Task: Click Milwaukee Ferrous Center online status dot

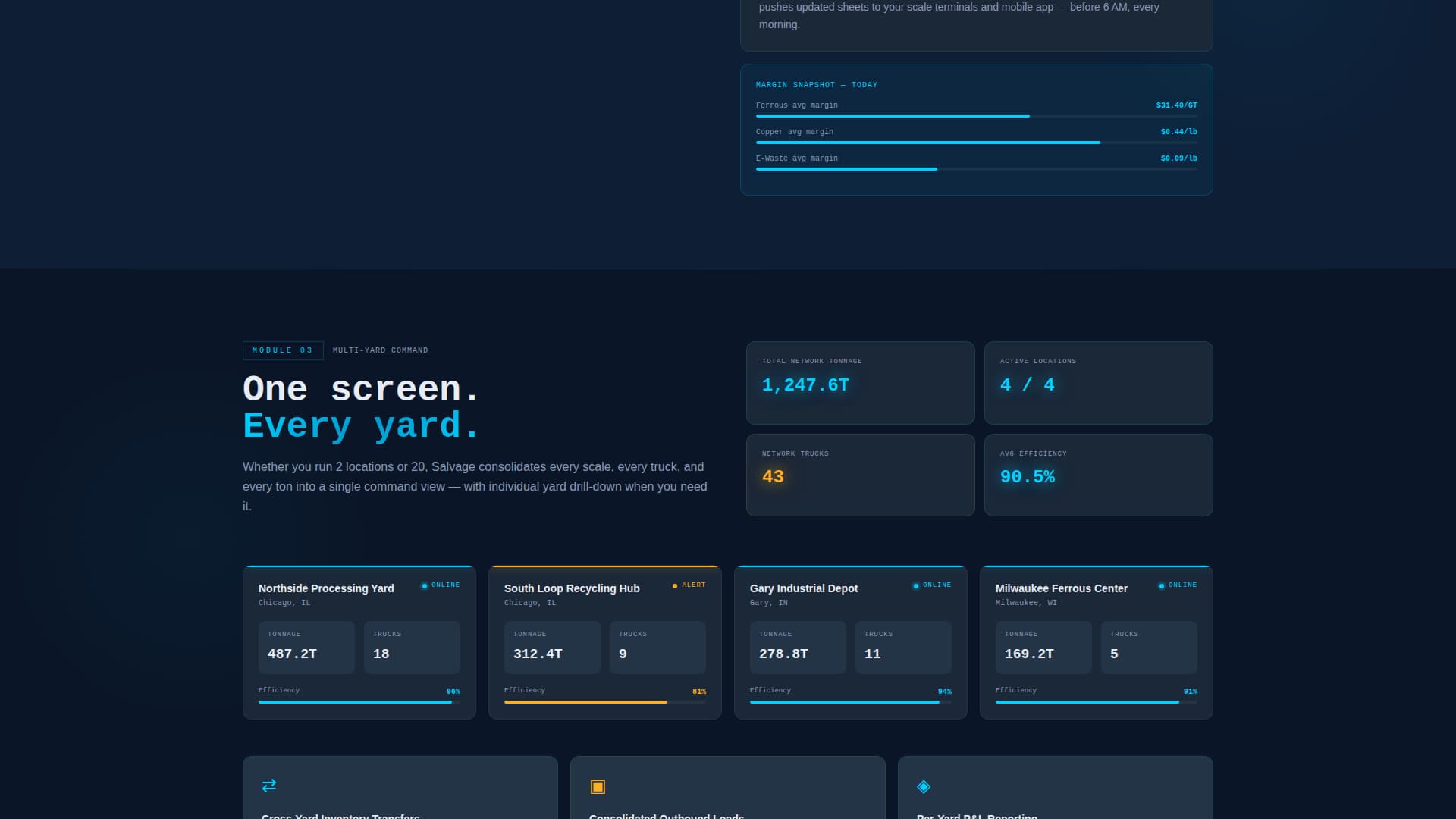Action: tap(1162, 585)
